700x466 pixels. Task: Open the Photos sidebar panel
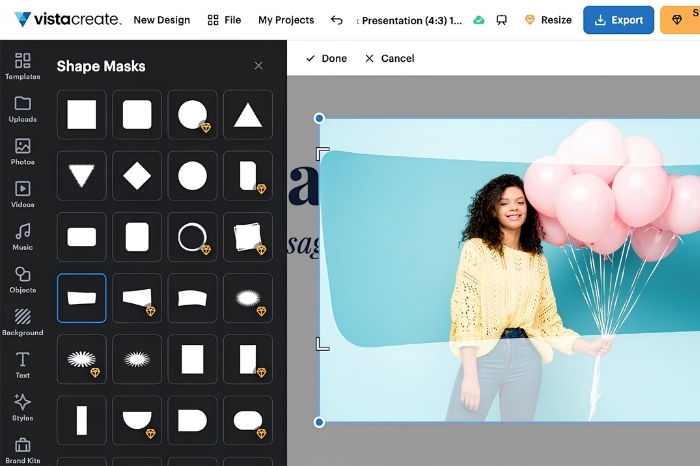pos(22,152)
